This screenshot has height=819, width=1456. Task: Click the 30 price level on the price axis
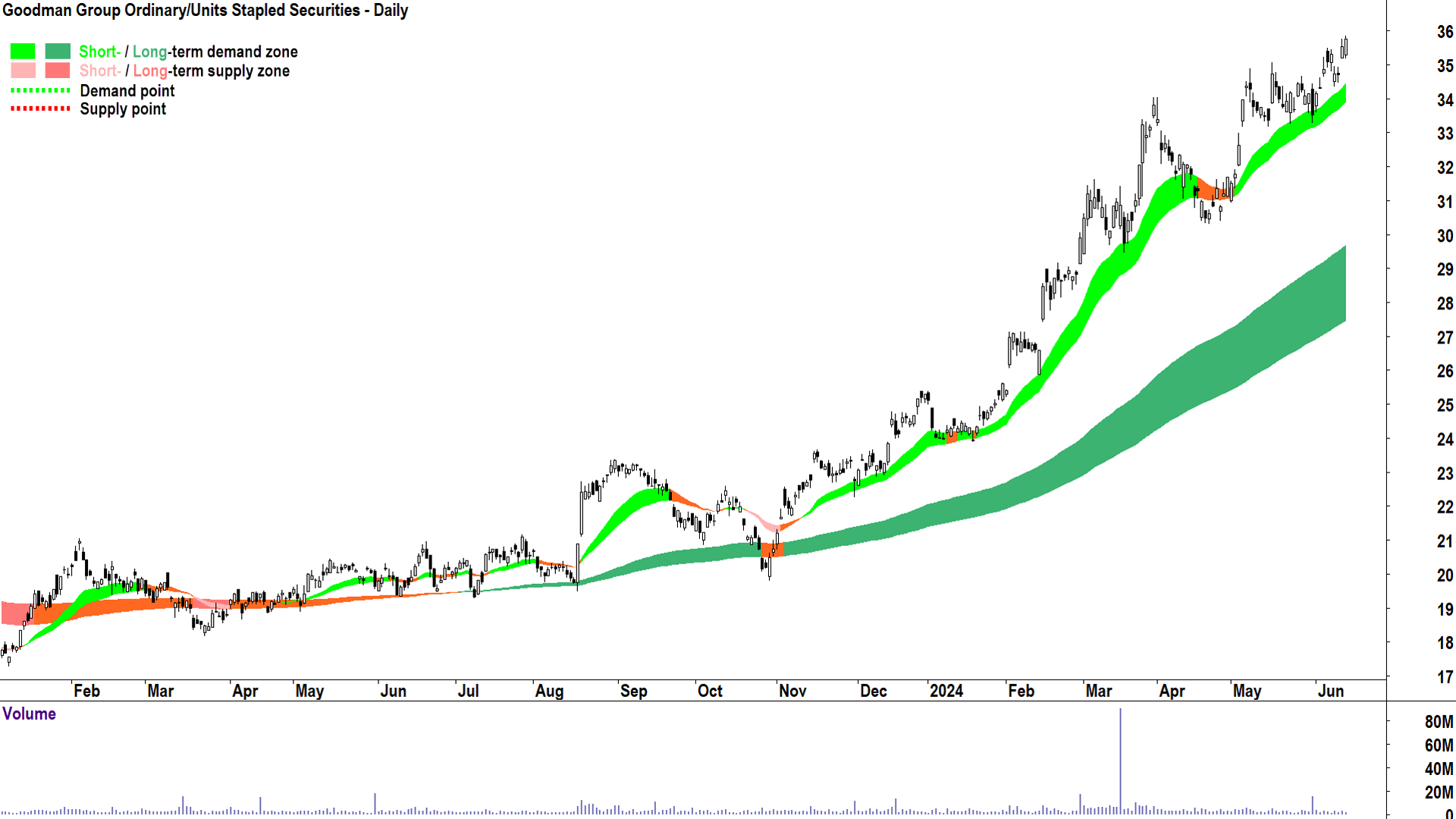point(1445,236)
